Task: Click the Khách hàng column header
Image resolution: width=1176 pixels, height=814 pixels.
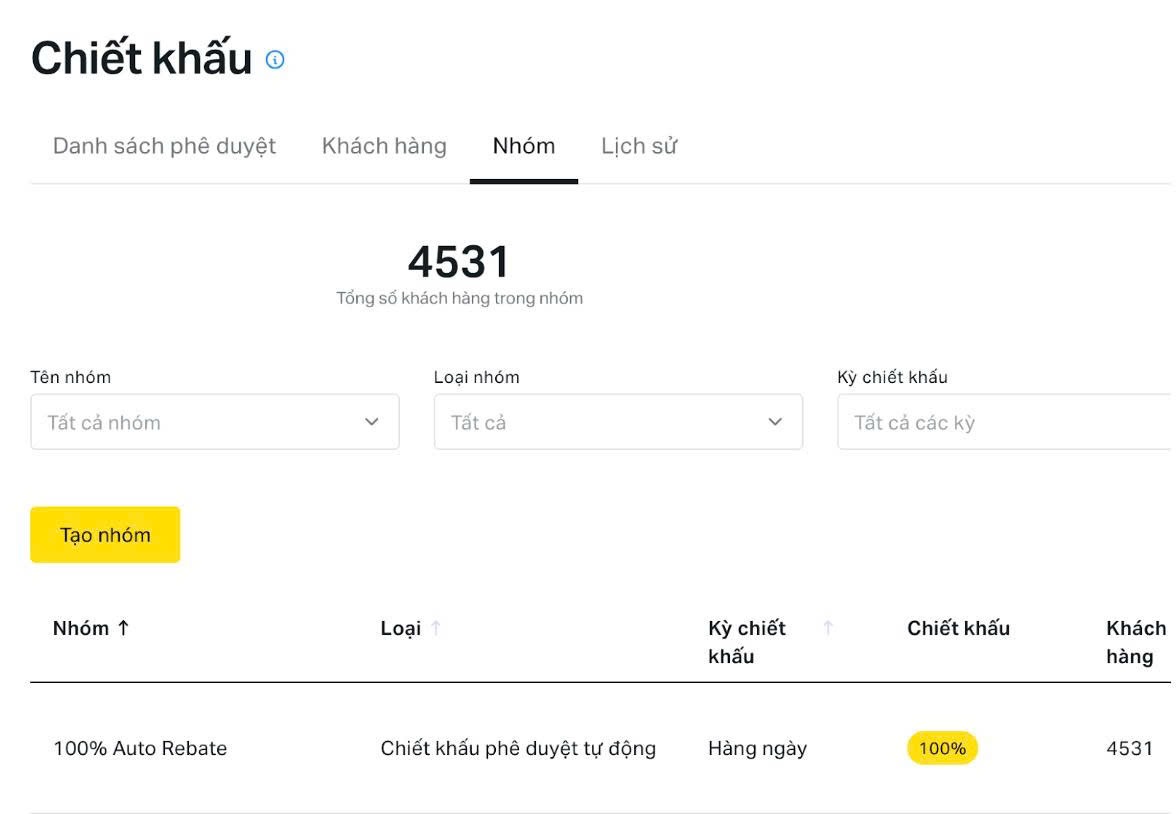Action: [x=1135, y=642]
